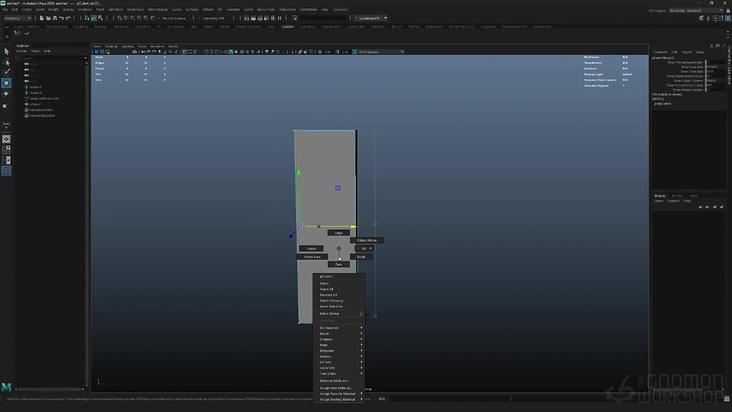
Task: Open the Display tab in layer editor
Action: point(660,195)
